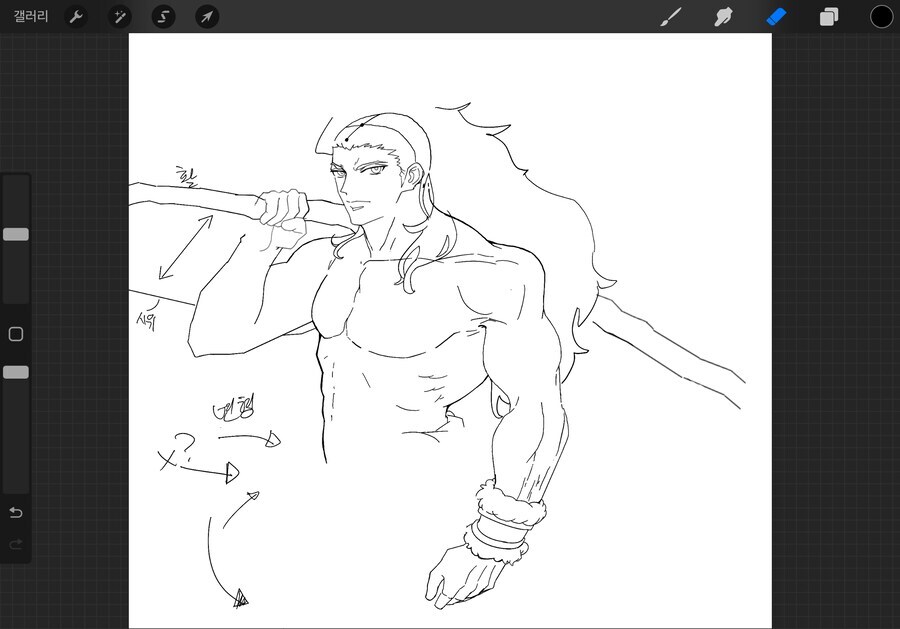Screen dimensions: 900x629
Task: Open the Actions wrench menu
Action: tap(76, 17)
